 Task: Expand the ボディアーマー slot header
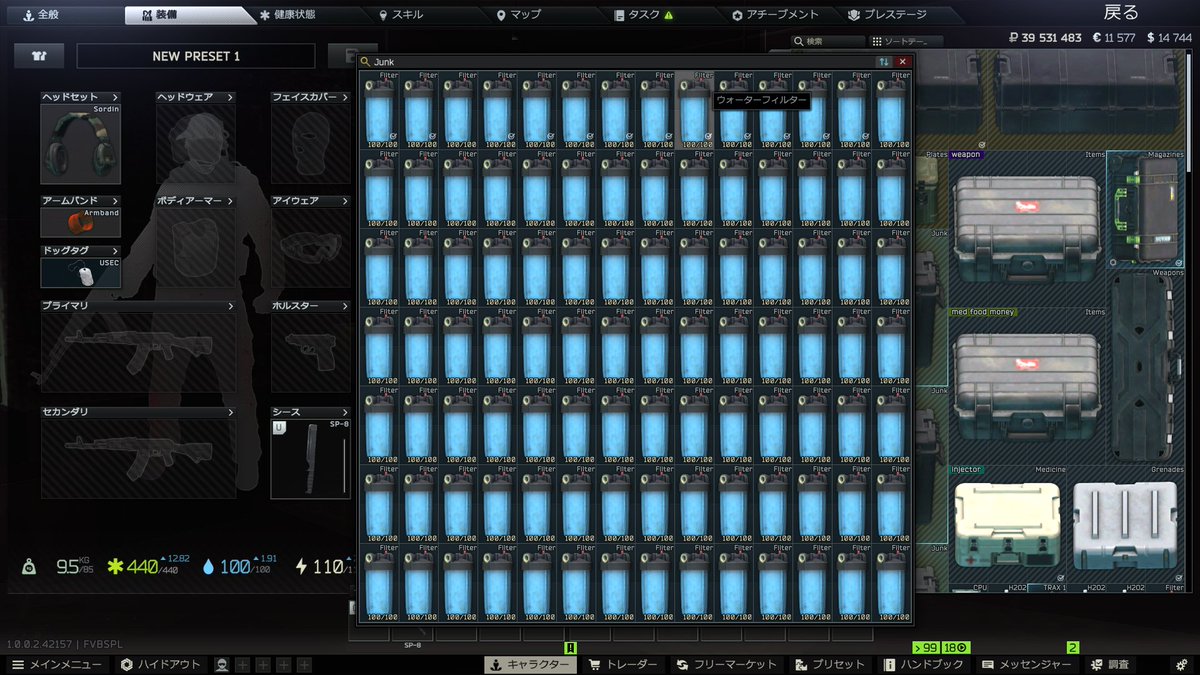[196, 201]
